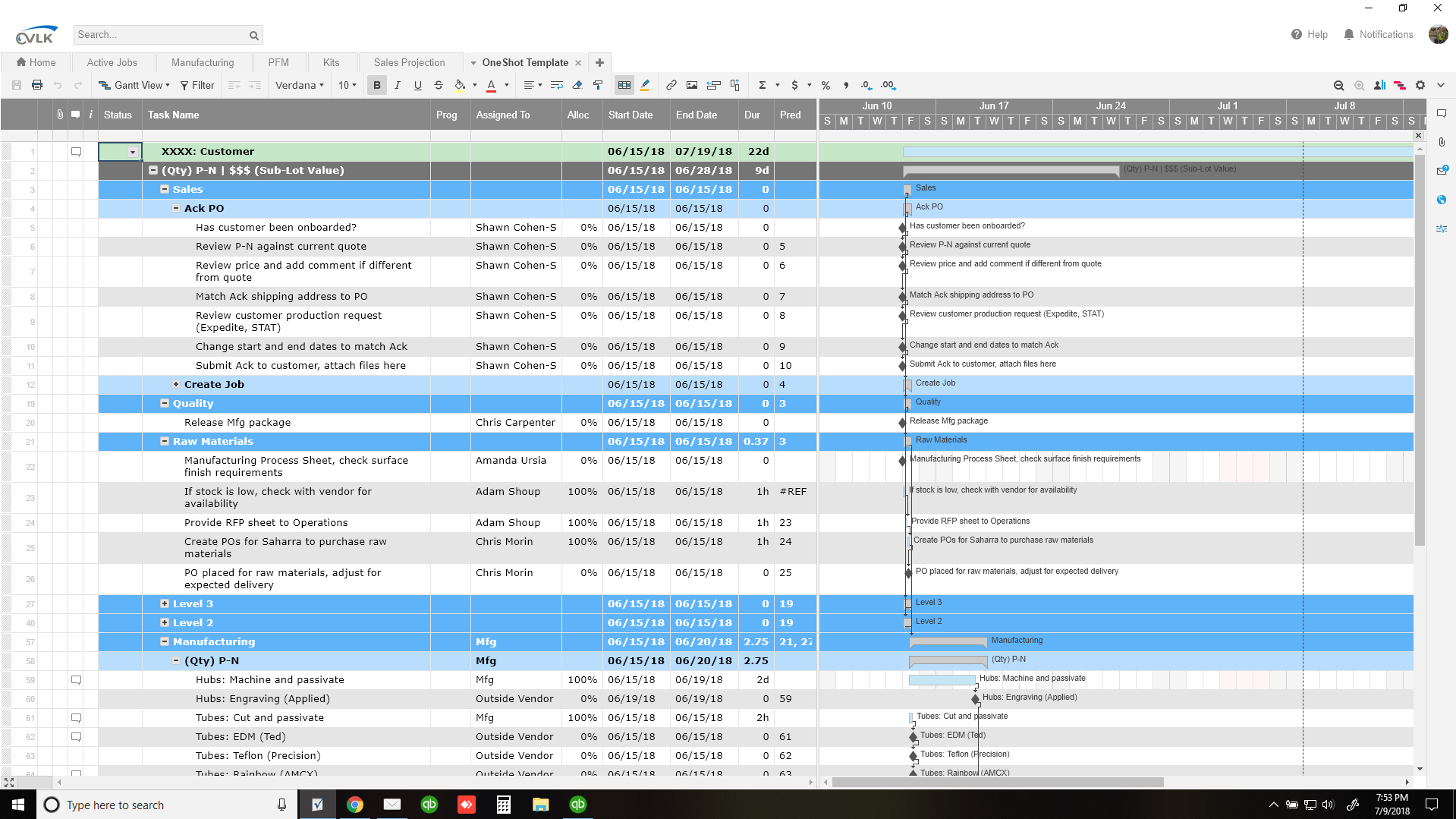Open the Sales Projection tab

409,62
